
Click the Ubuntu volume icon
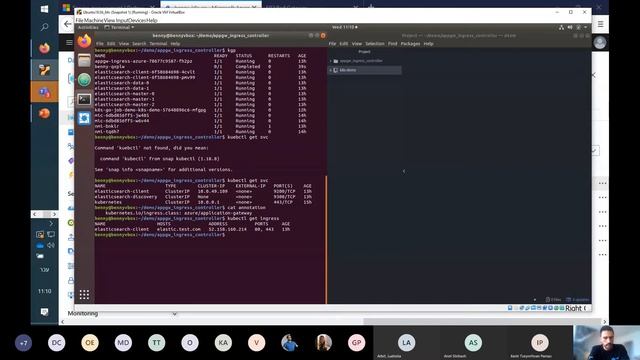[x=570, y=27]
